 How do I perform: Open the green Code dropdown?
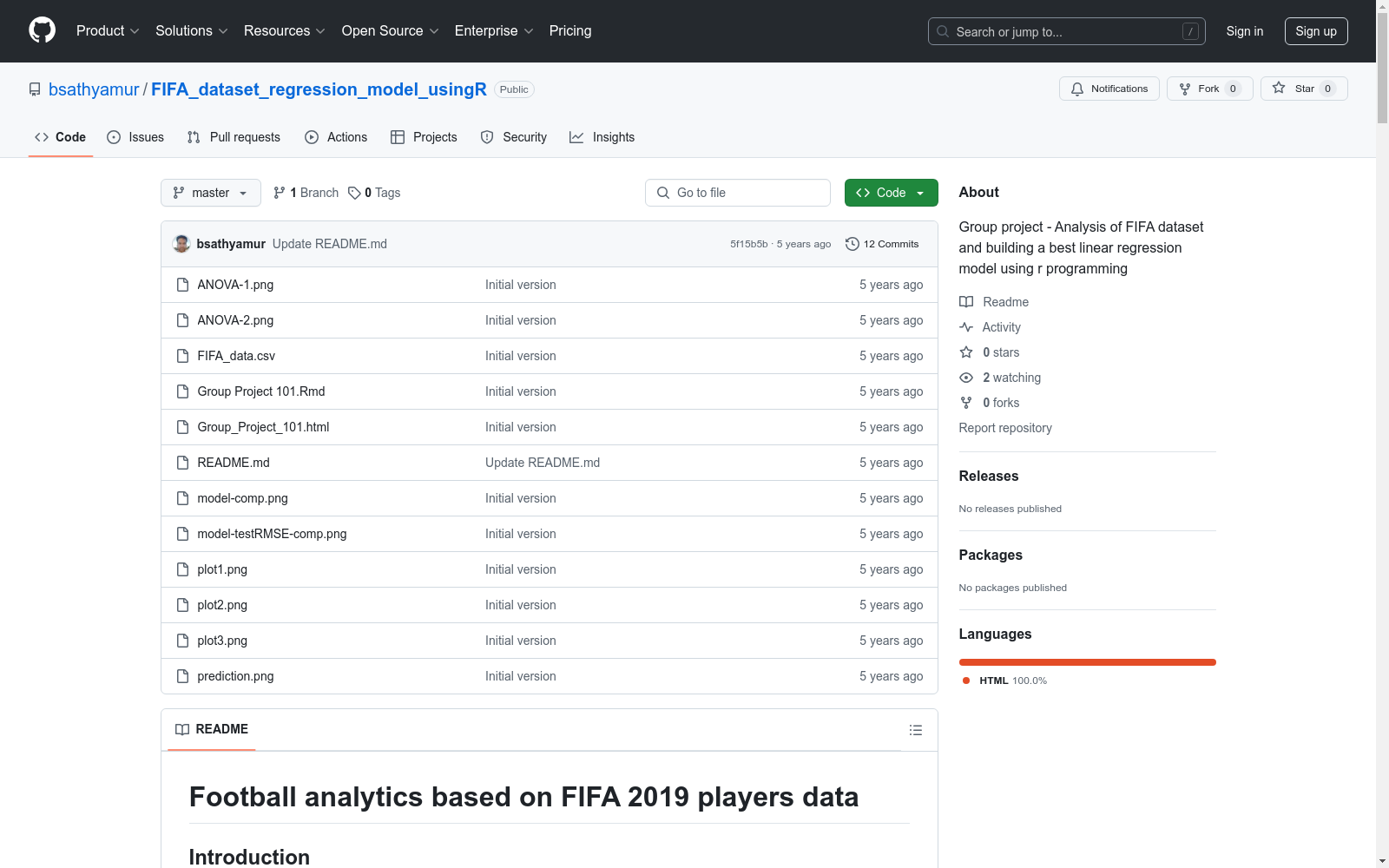[891, 193]
